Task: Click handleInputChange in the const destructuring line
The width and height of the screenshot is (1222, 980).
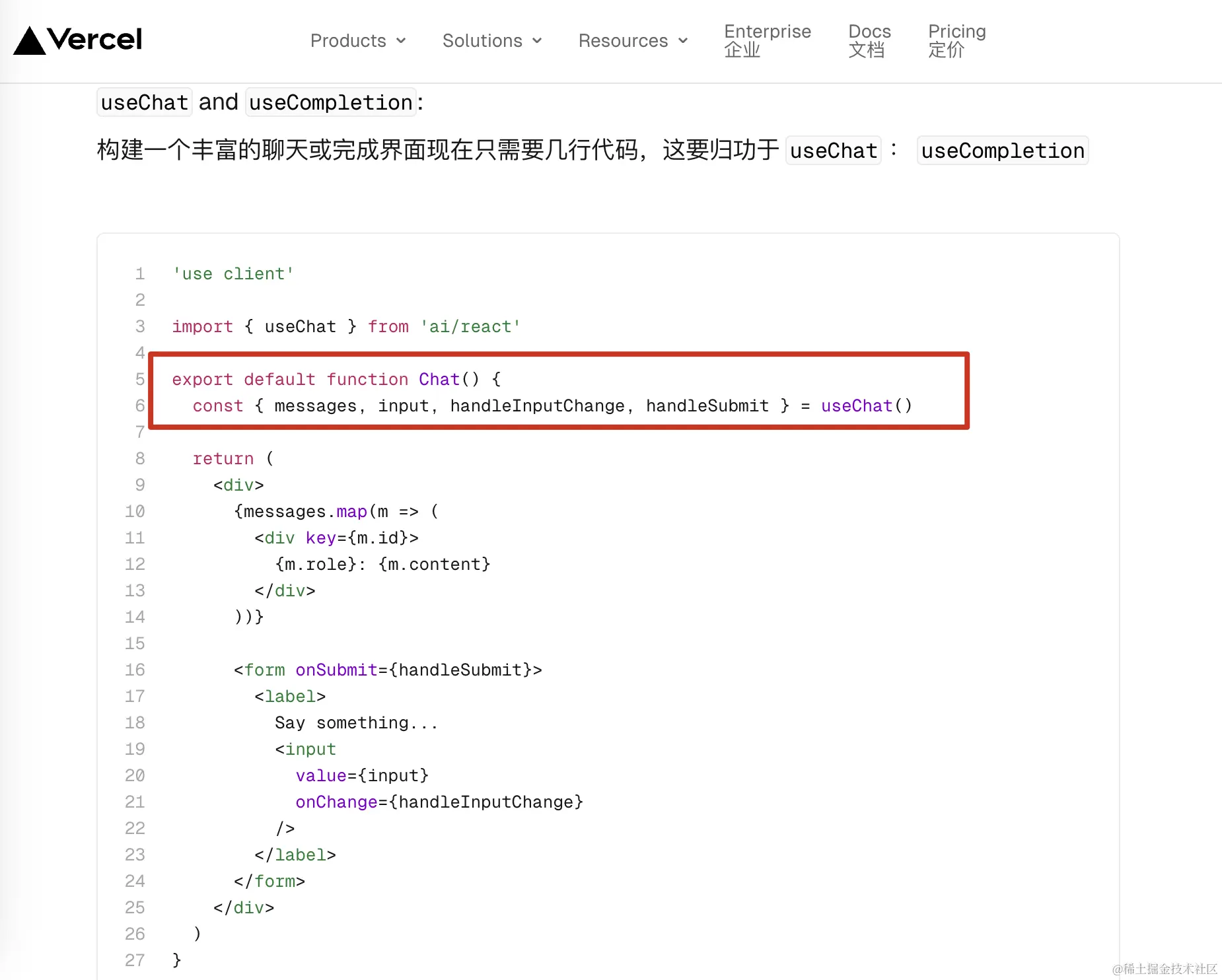Action: [537, 406]
